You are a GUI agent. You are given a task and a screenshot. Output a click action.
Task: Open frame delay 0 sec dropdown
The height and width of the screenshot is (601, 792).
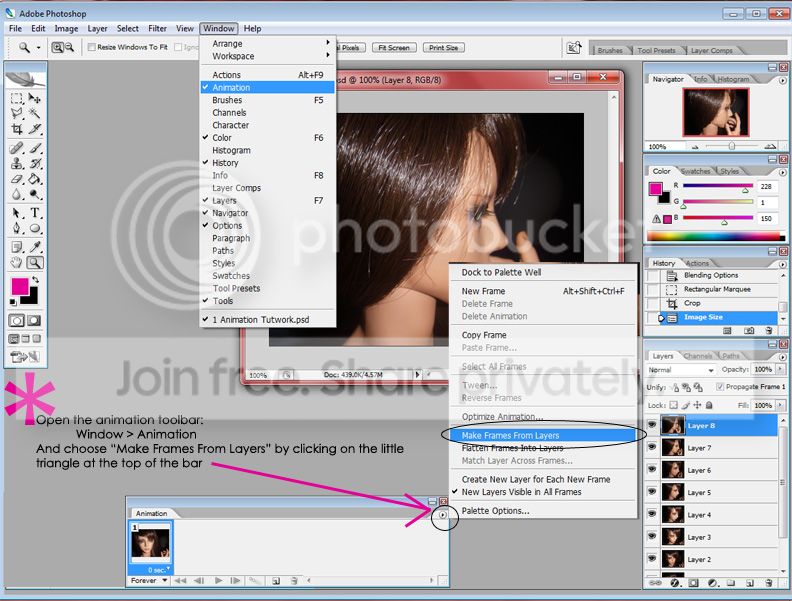click(159, 570)
